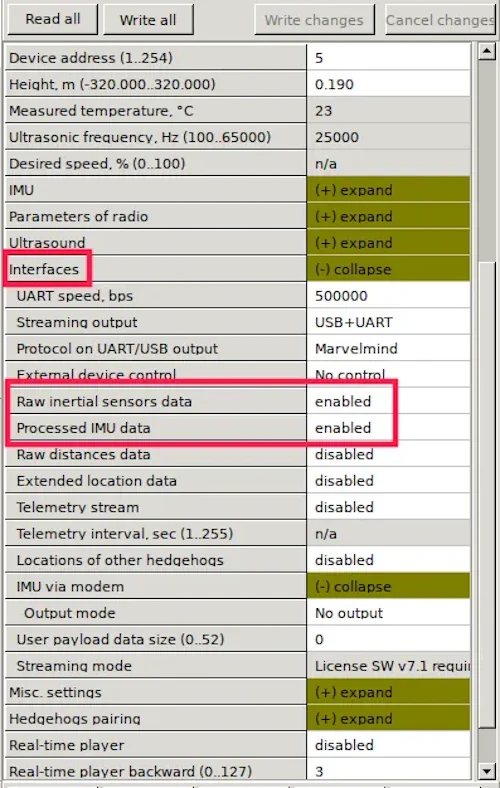Image resolution: width=500 pixels, height=788 pixels.
Task: Click the Read all button
Action: [53, 20]
